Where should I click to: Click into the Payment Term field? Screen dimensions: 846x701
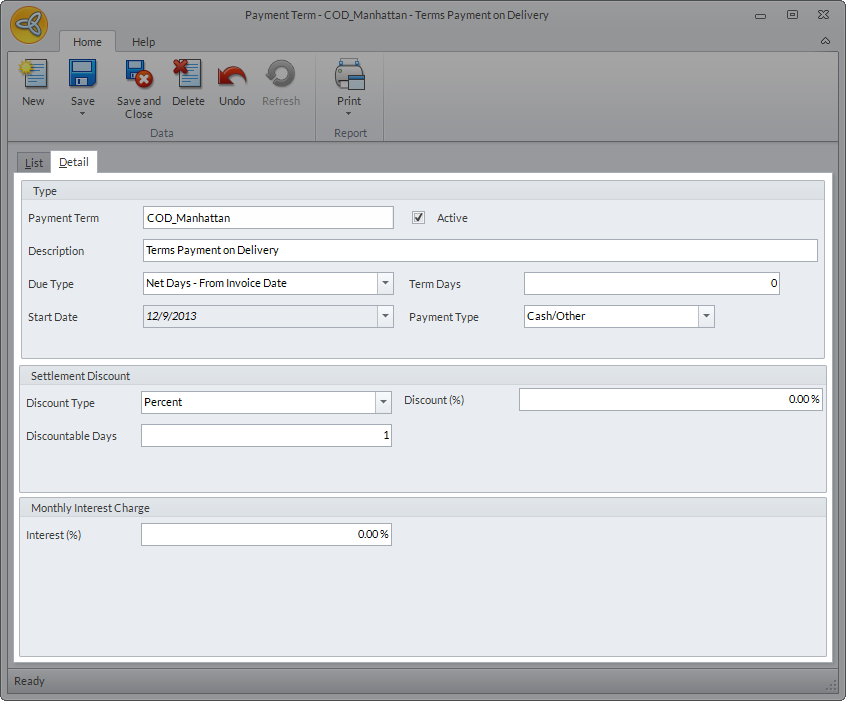click(268, 218)
